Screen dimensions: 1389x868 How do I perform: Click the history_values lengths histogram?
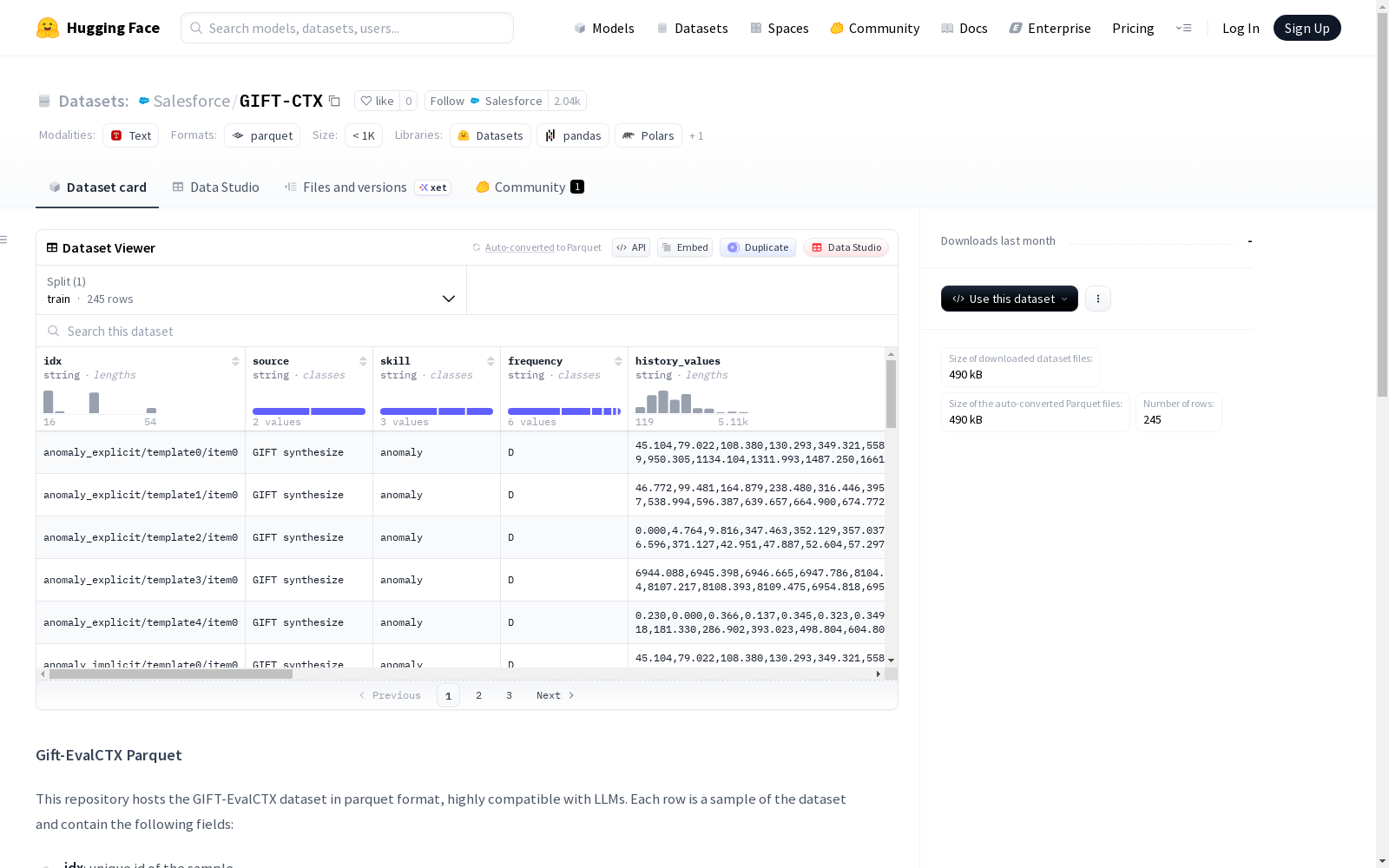[692, 402]
